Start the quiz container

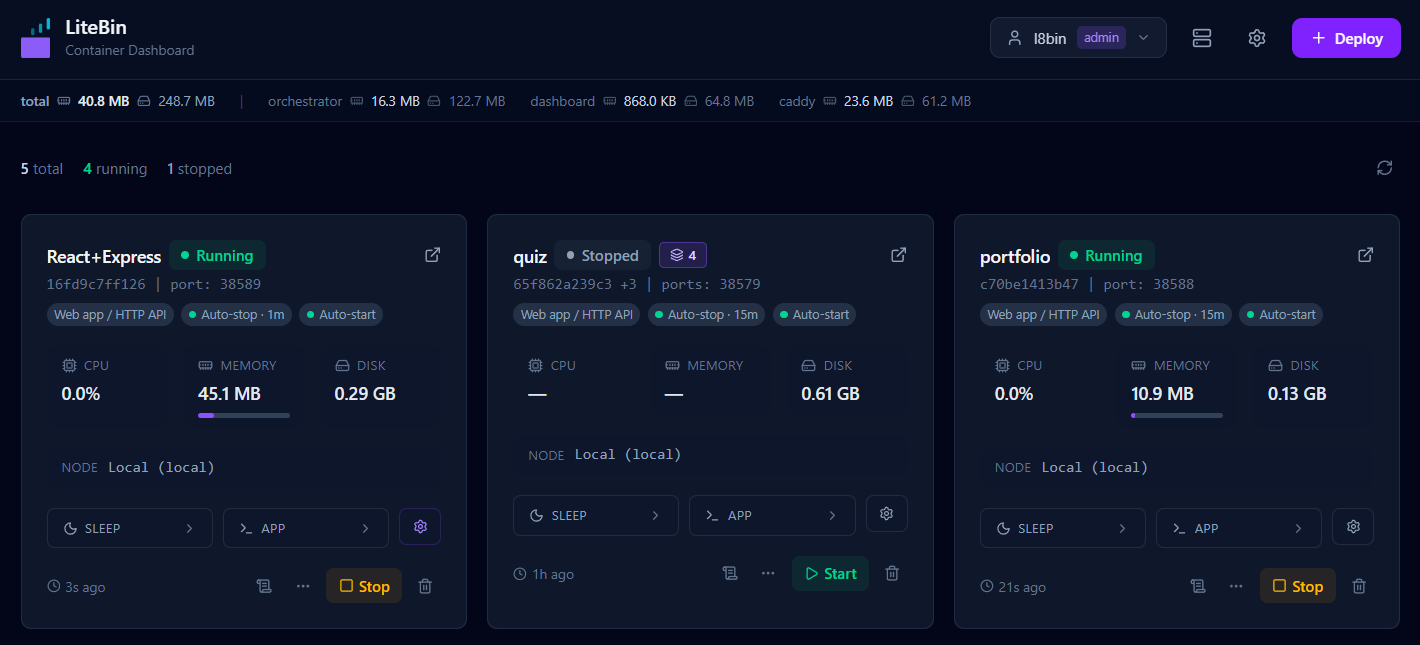pyautogui.click(x=830, y=573)
